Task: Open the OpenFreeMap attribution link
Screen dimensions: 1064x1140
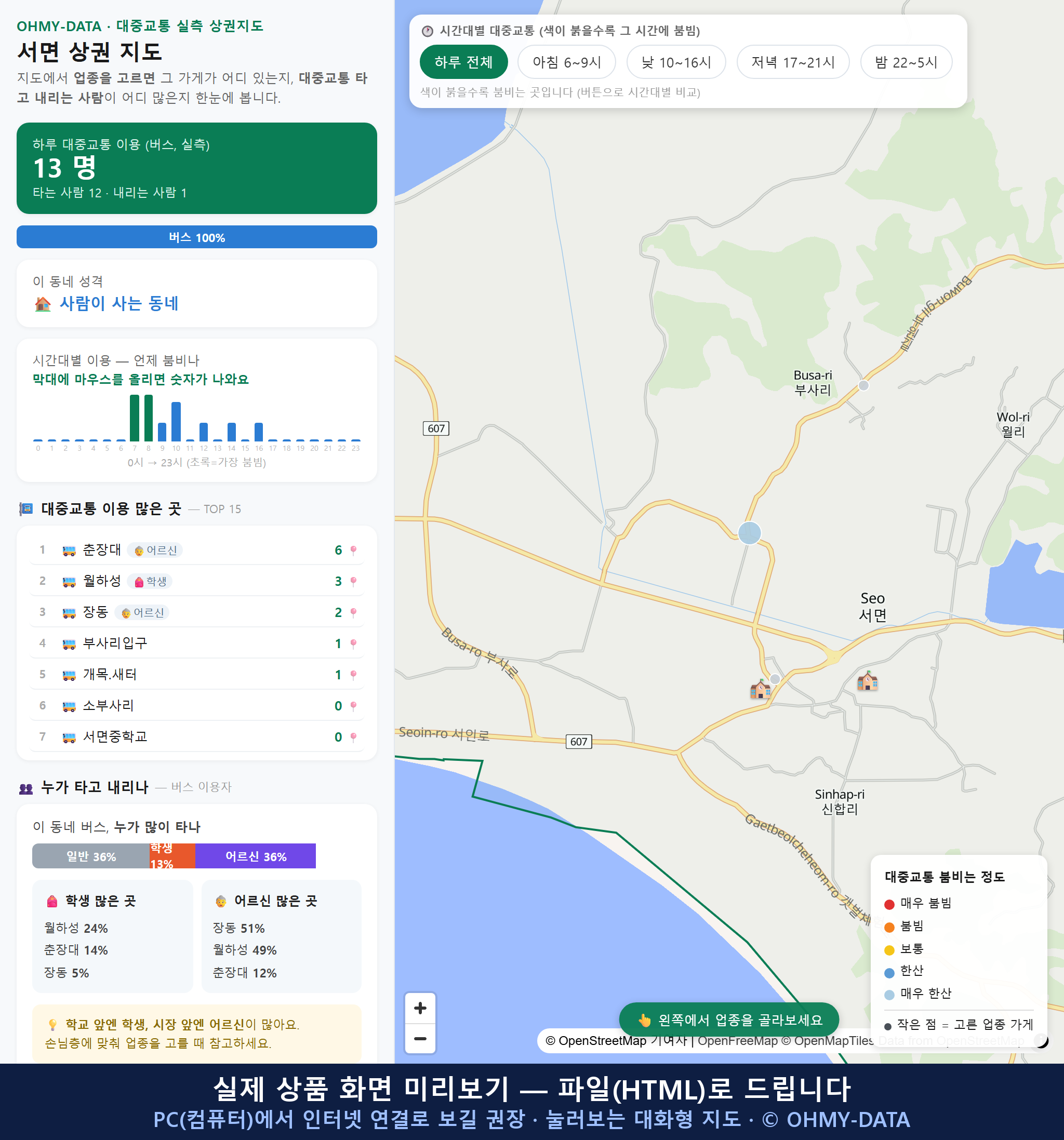Action: [738, 1041]
